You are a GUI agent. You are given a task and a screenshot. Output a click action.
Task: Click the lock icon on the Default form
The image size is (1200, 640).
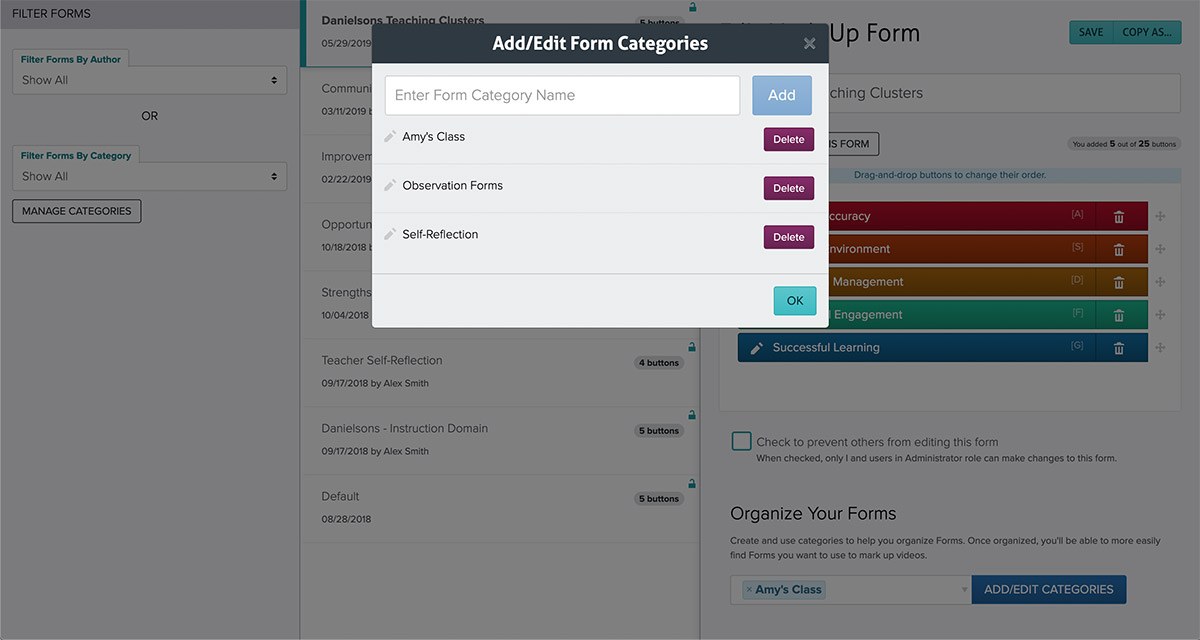point(691,483)
